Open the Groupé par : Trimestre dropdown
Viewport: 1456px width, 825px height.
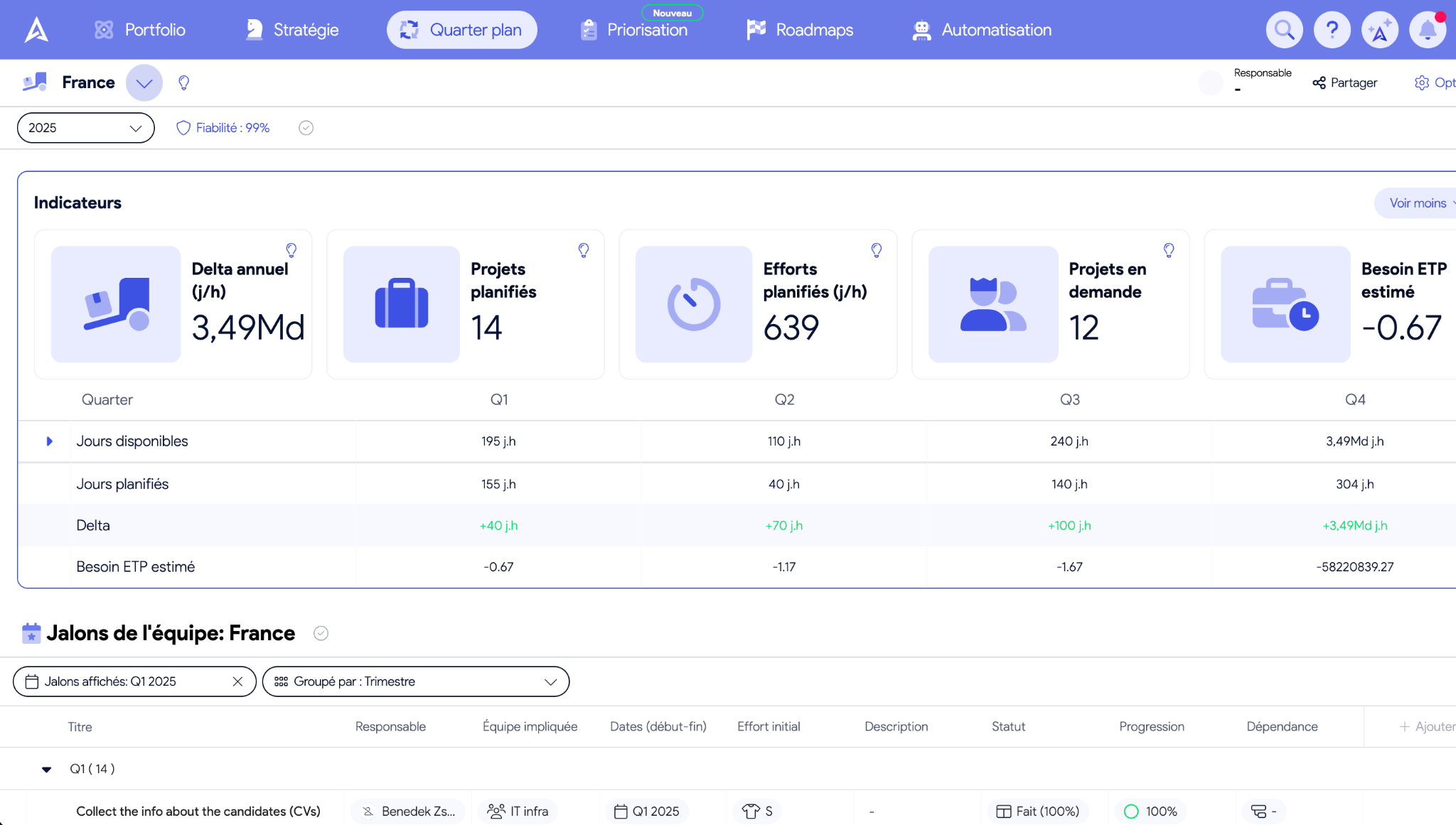(415, 681)
